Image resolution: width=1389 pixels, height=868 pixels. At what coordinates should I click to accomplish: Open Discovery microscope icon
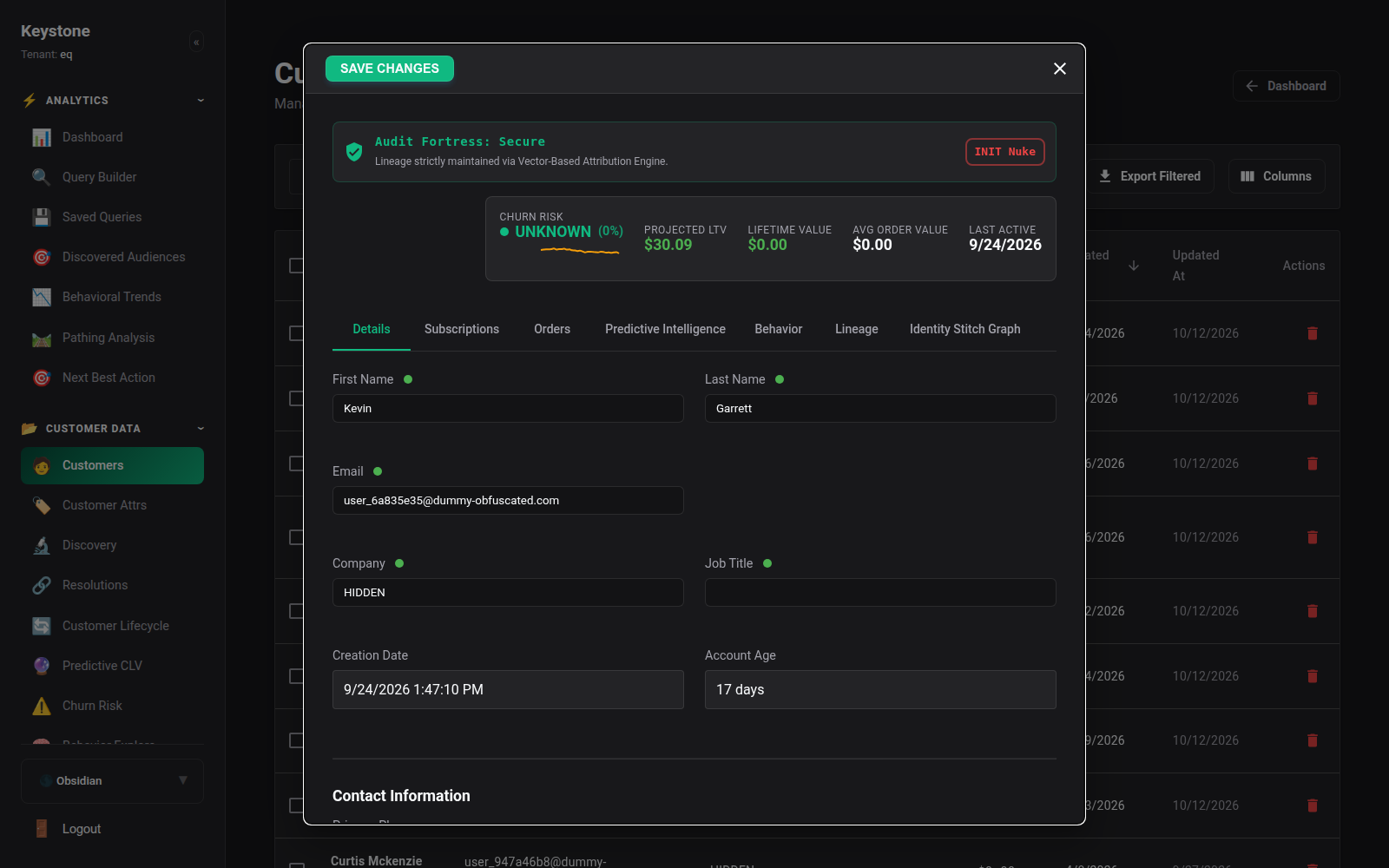point(42,545)
